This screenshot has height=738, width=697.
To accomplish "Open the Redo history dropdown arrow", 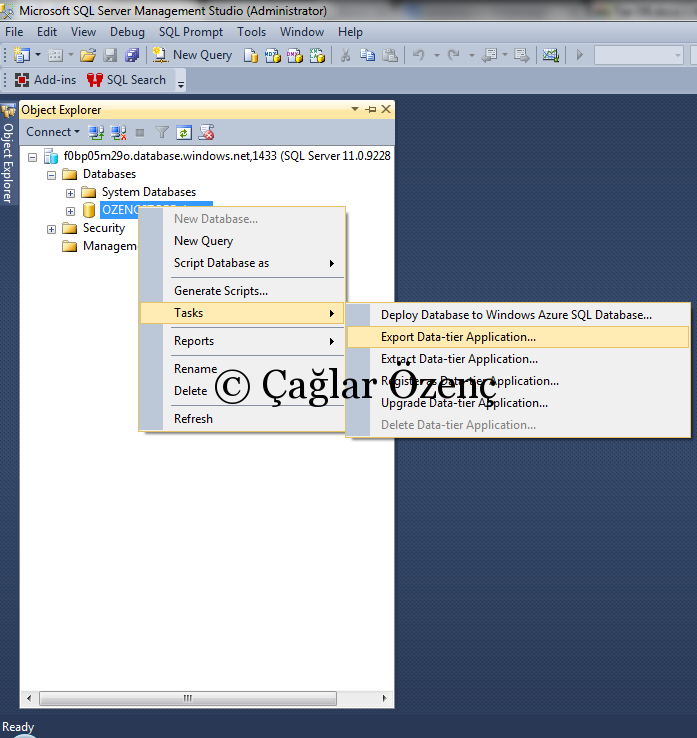I will (472, 56).
